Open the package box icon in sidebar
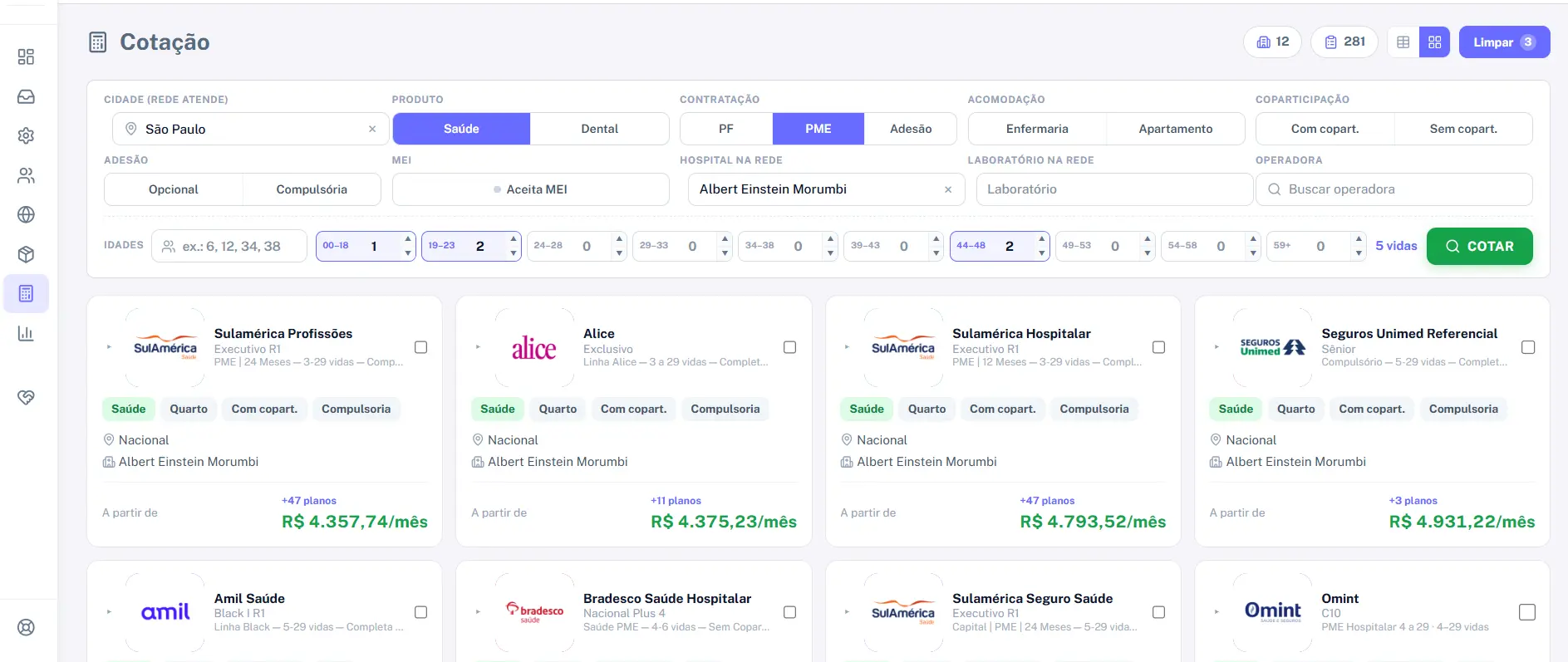This screenshot has height=662, width=1568. [26, 254]
